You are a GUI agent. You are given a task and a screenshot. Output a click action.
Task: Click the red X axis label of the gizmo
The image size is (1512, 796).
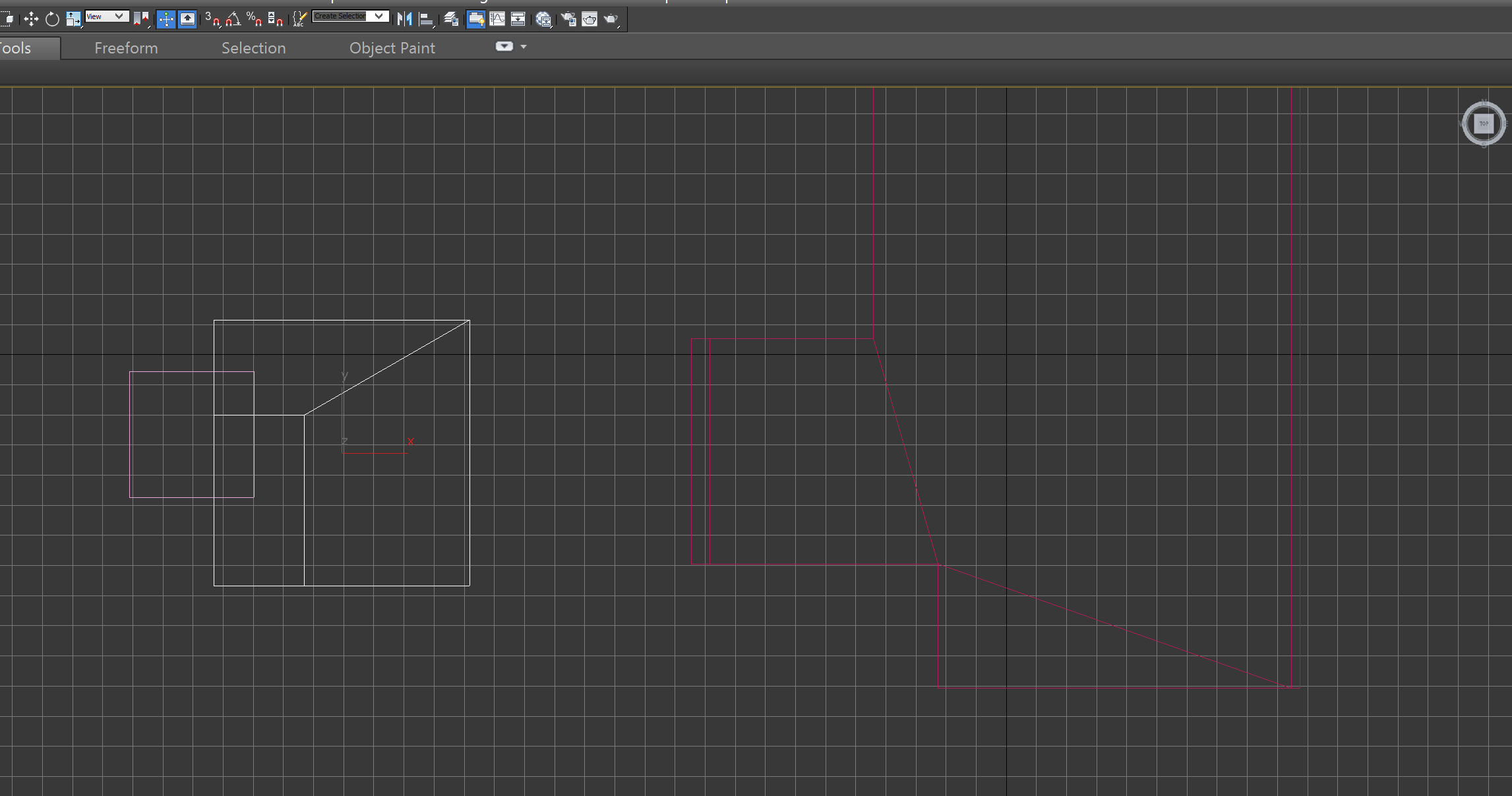410,442
